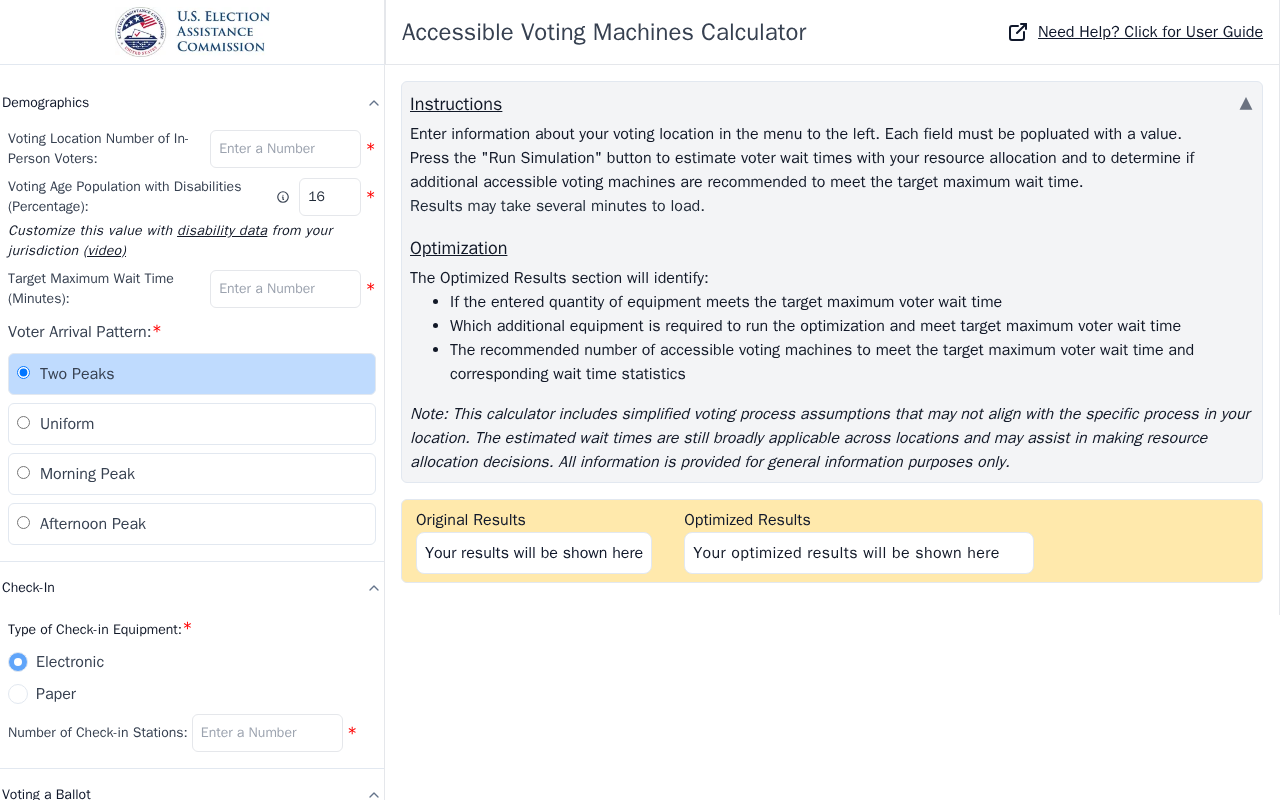Select the Two Peaks arrival pattern
Viewport: 1280px width, 800px height.
point(192,374)
